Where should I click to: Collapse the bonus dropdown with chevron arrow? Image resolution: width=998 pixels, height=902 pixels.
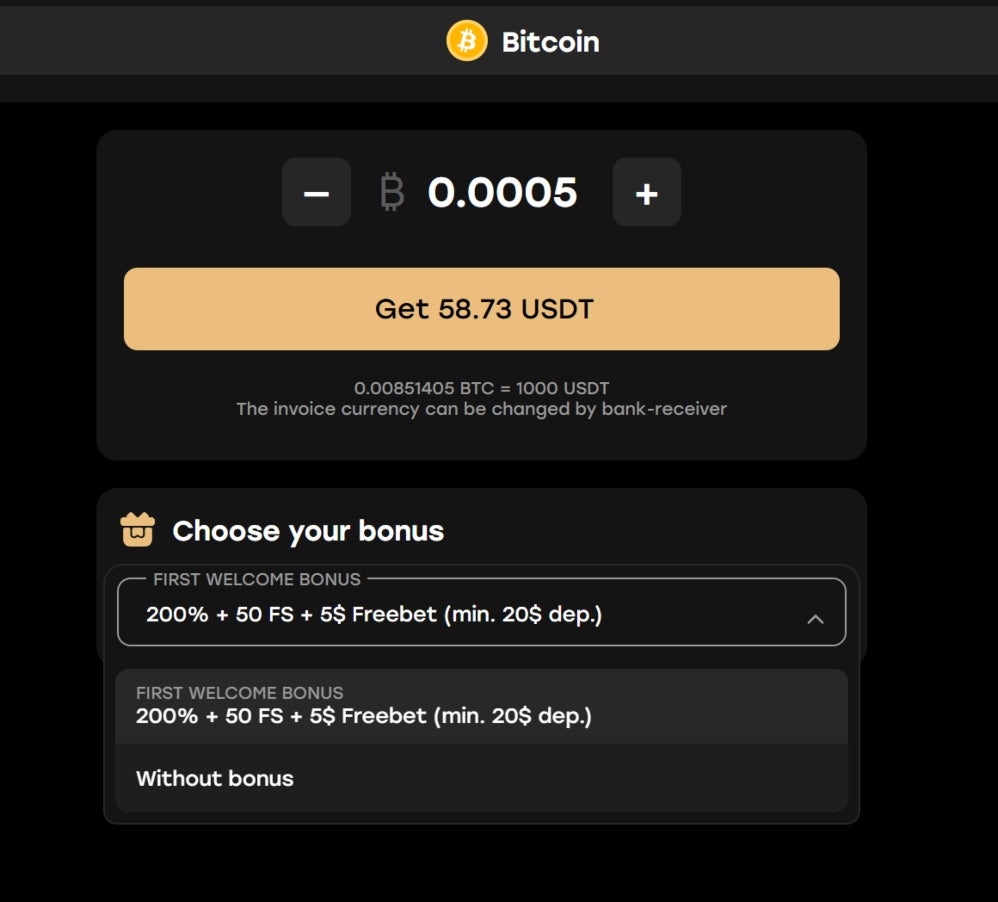coord(815,619)
